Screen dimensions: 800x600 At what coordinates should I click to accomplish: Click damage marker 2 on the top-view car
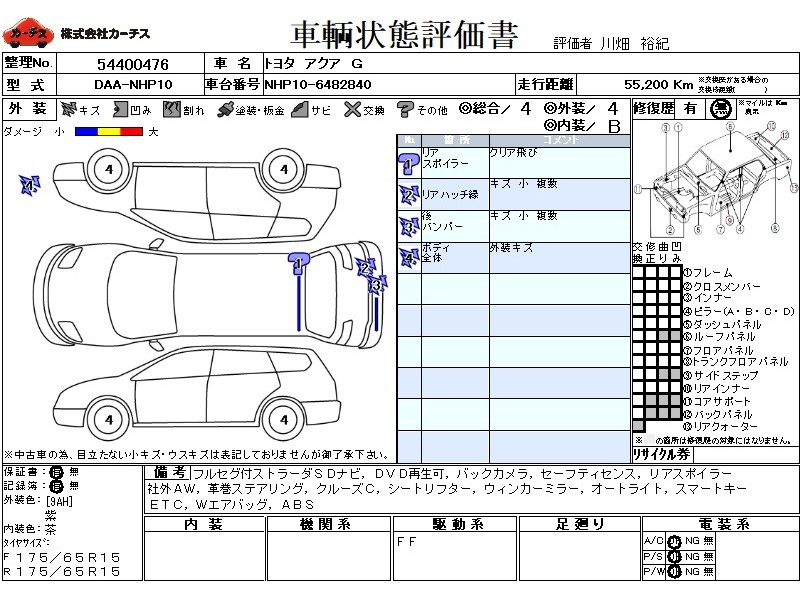click(x=365, y=267)
